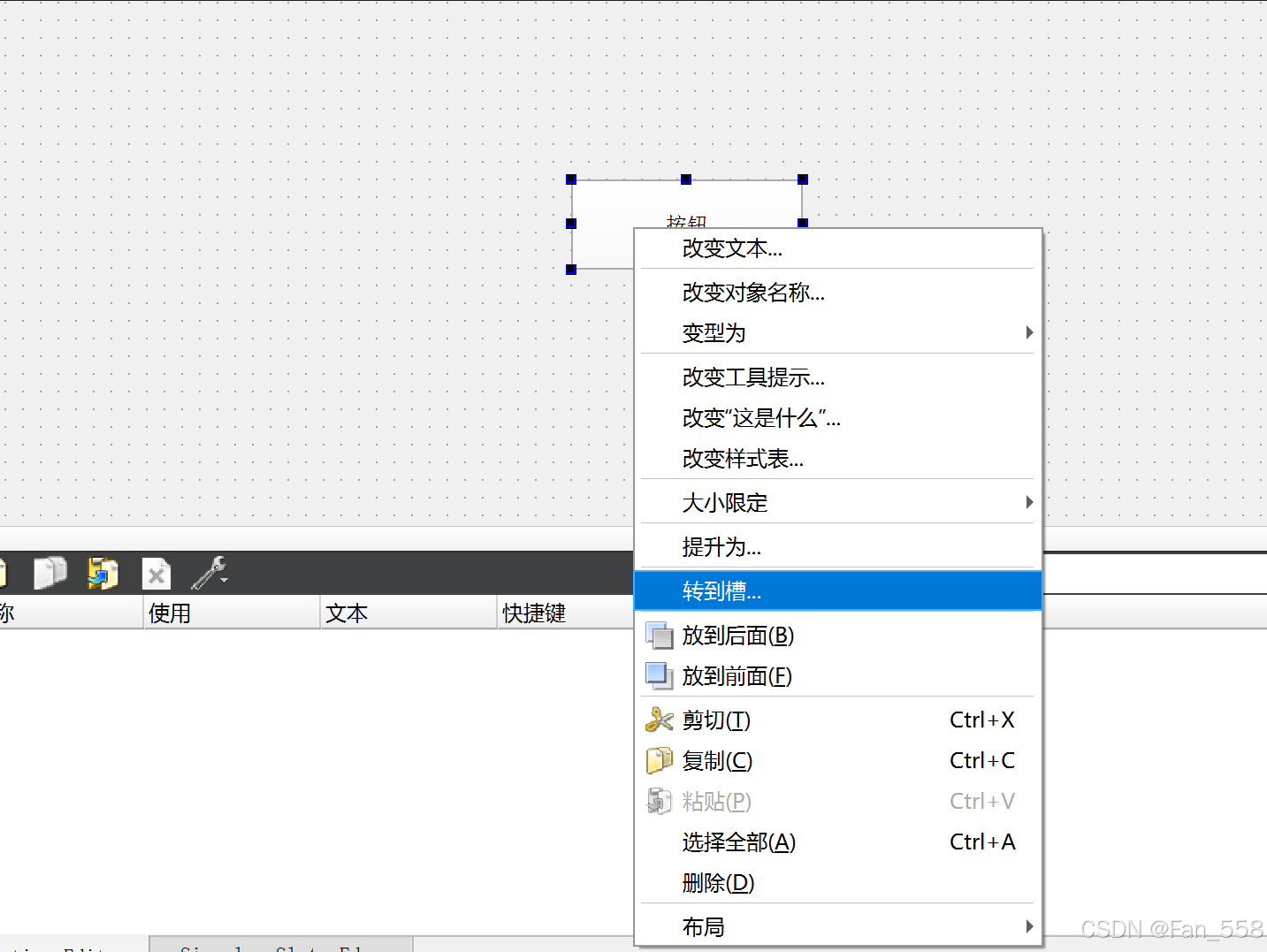This screenshot has height=952, width=1267.
Task: Click the top-left selection handle of the button
Action: 571,179
